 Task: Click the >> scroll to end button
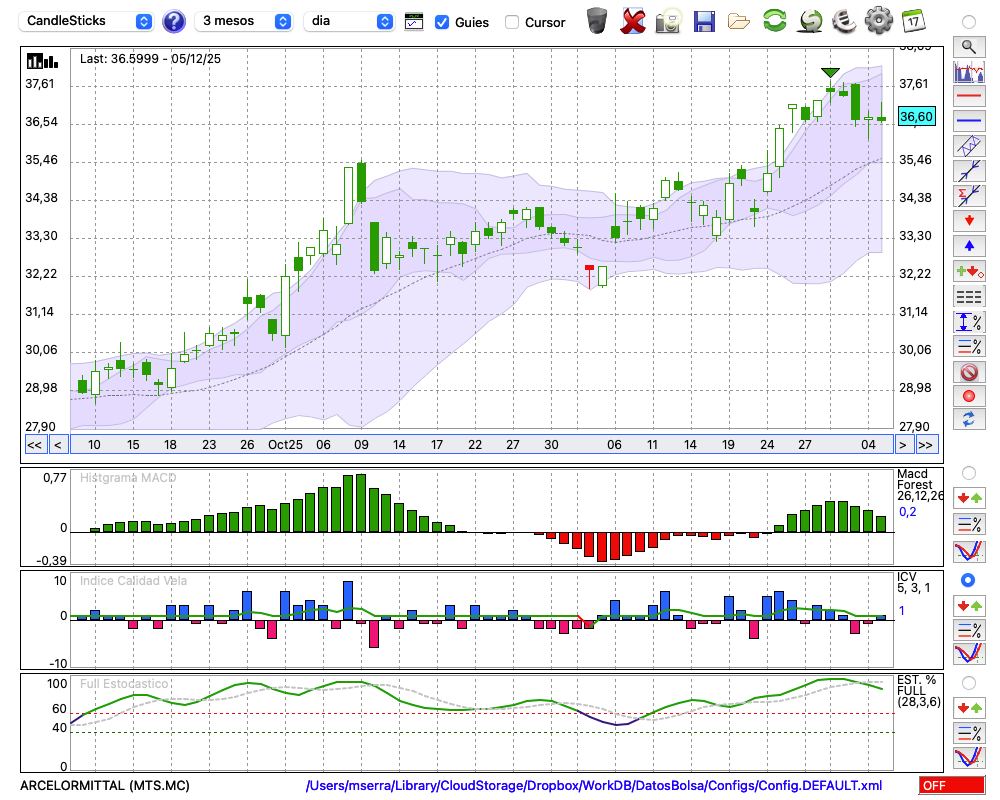(926, 445)
